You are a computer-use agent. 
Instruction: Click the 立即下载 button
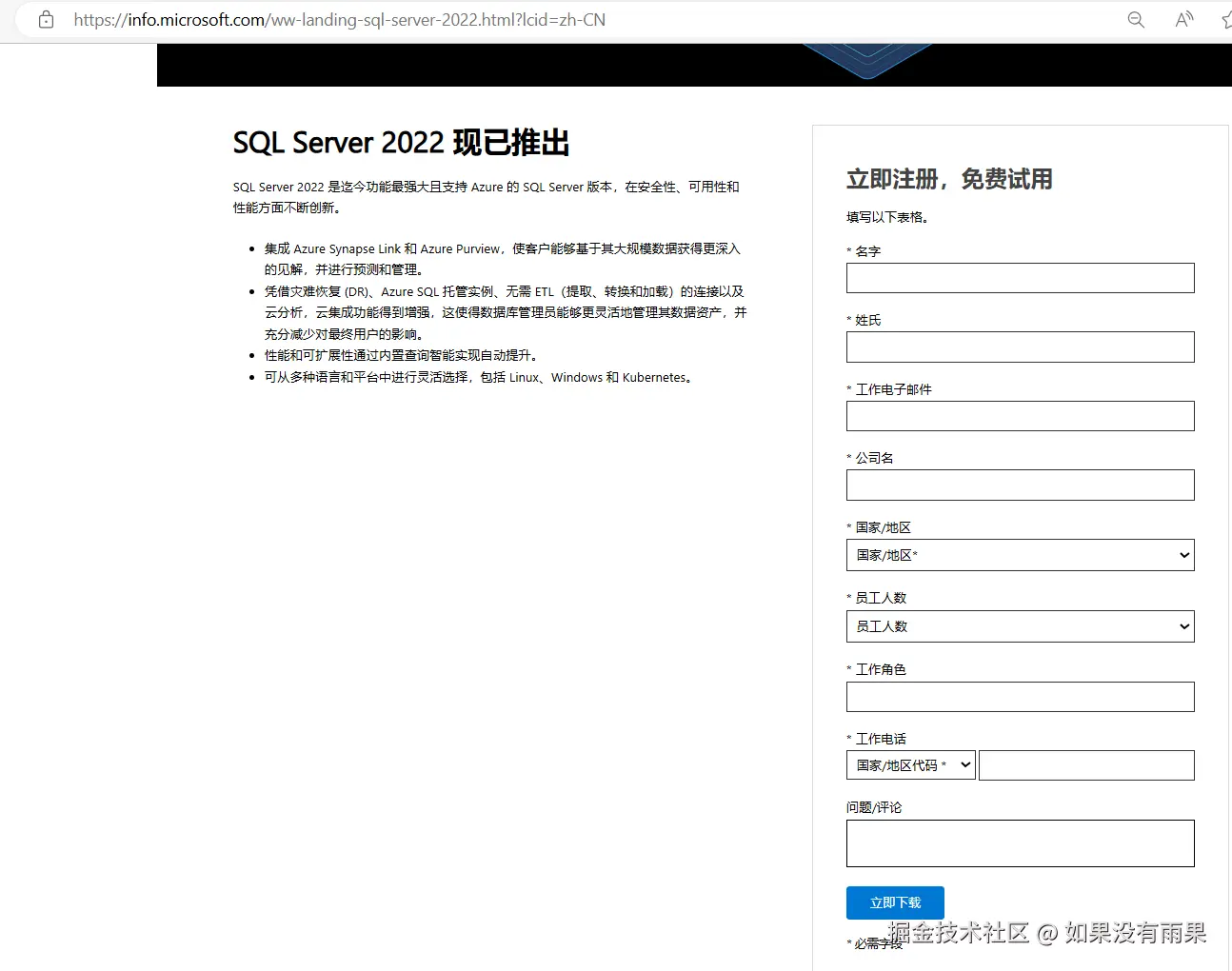pos(895,902)
